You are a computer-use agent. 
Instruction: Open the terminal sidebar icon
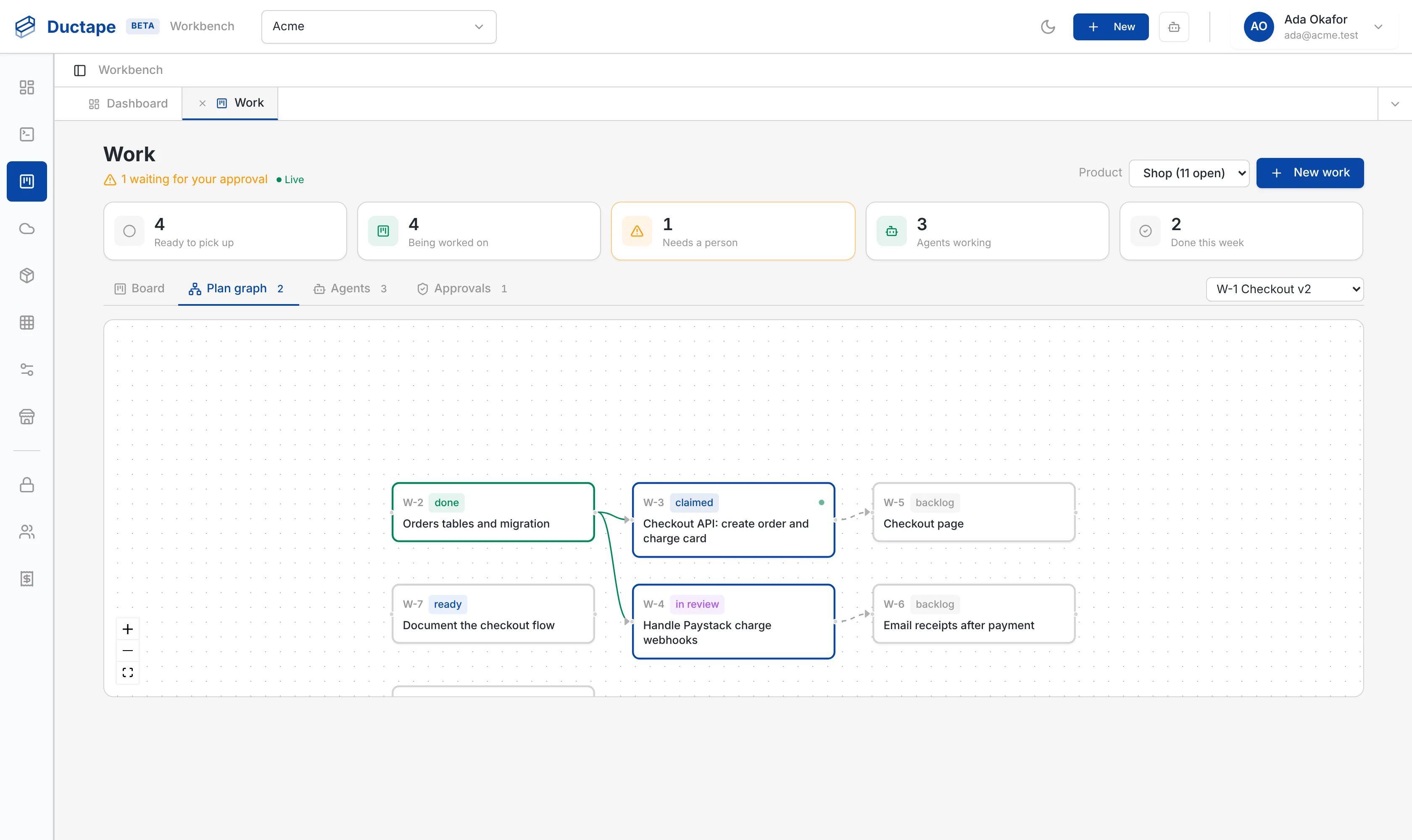[x=26, y=134]
